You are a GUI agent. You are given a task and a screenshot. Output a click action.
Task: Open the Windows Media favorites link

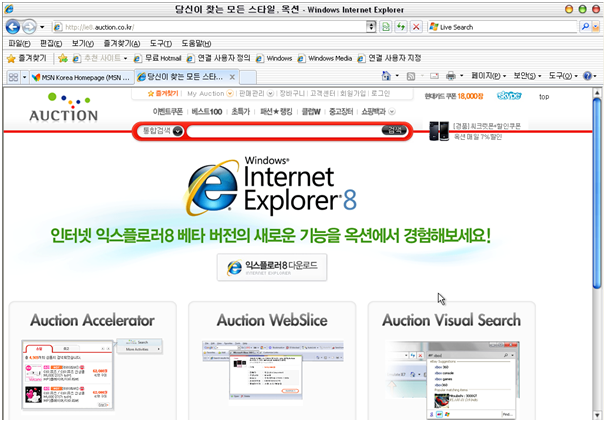point(325,58)
